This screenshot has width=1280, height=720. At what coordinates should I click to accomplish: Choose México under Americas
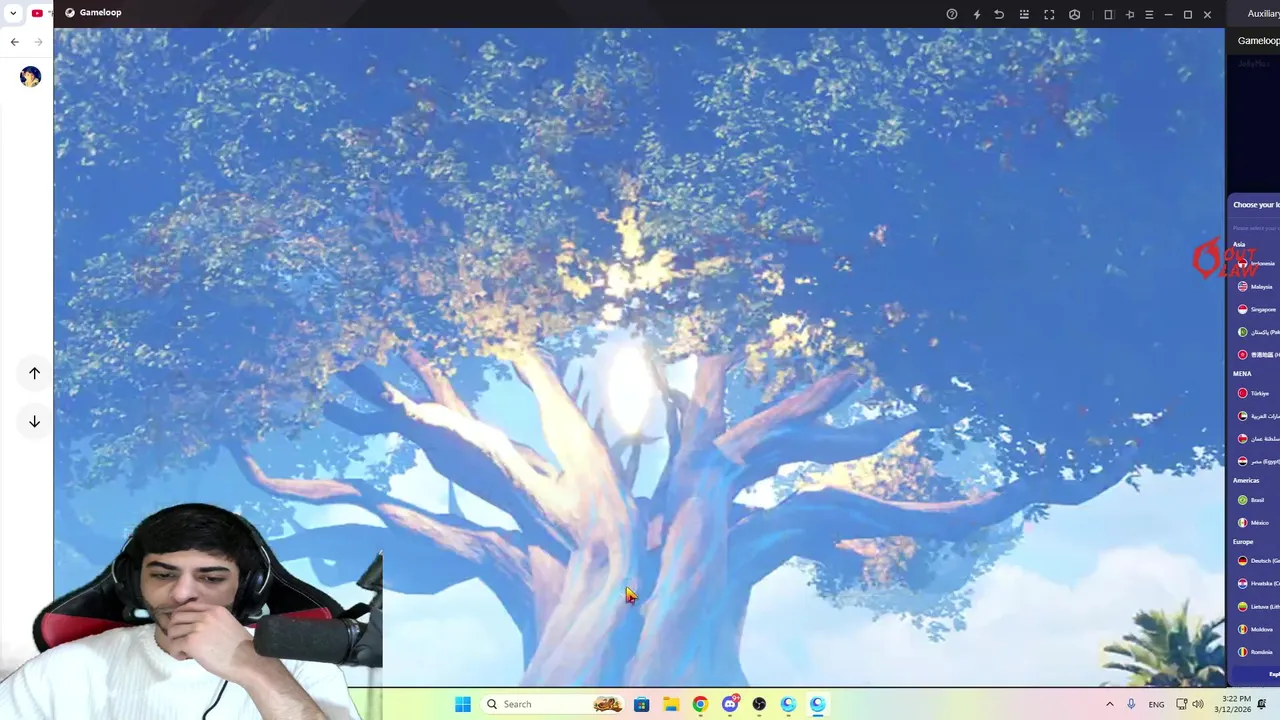[1253, 523]
